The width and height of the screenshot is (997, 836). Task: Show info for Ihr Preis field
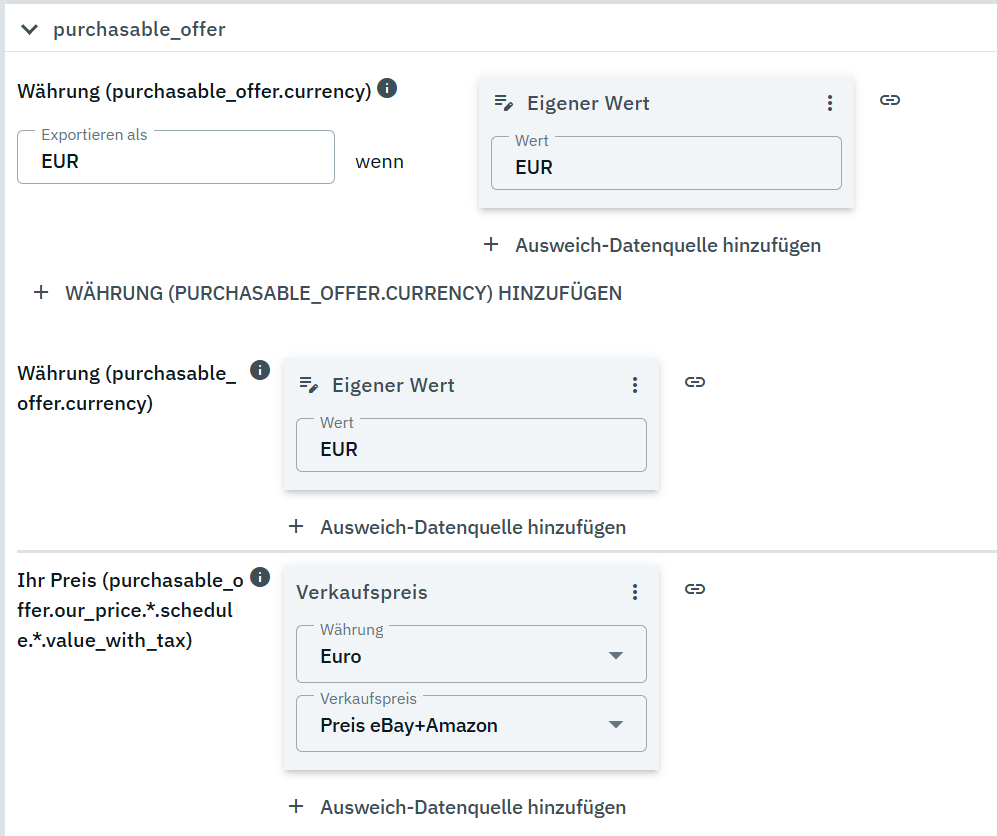[x=260, y=578]
